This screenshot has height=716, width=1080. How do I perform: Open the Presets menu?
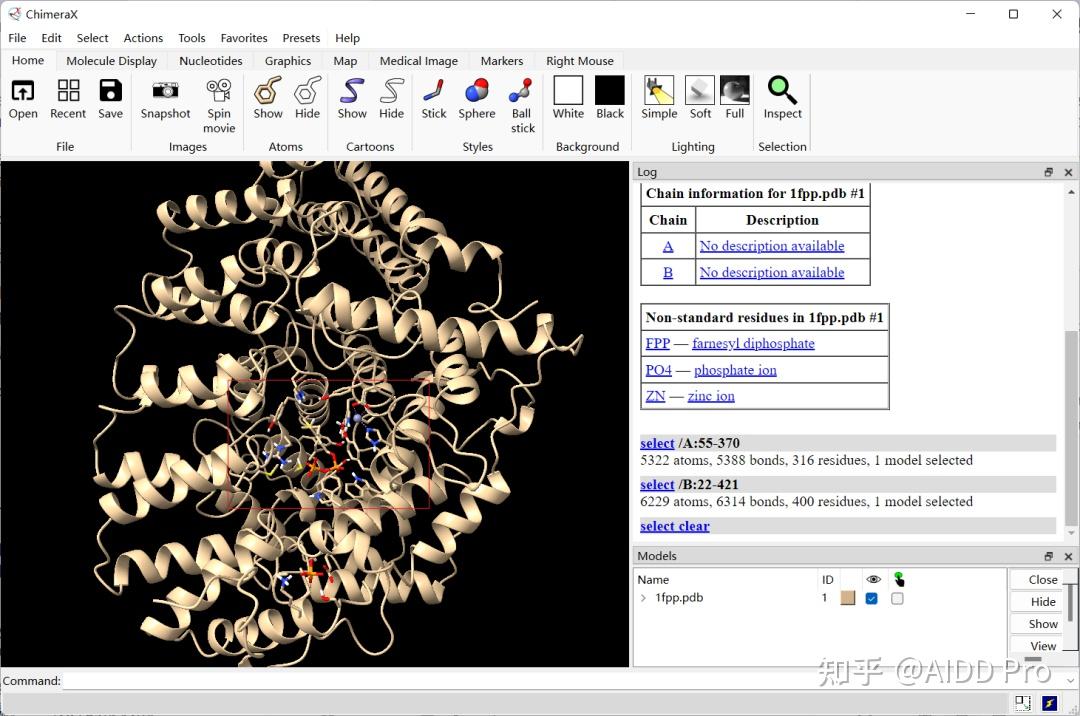[x=301, y=38]
